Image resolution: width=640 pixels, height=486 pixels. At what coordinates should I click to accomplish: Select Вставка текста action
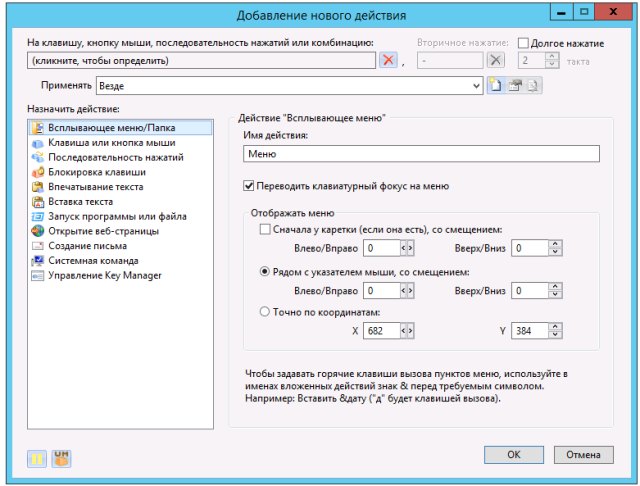[72, 202]
